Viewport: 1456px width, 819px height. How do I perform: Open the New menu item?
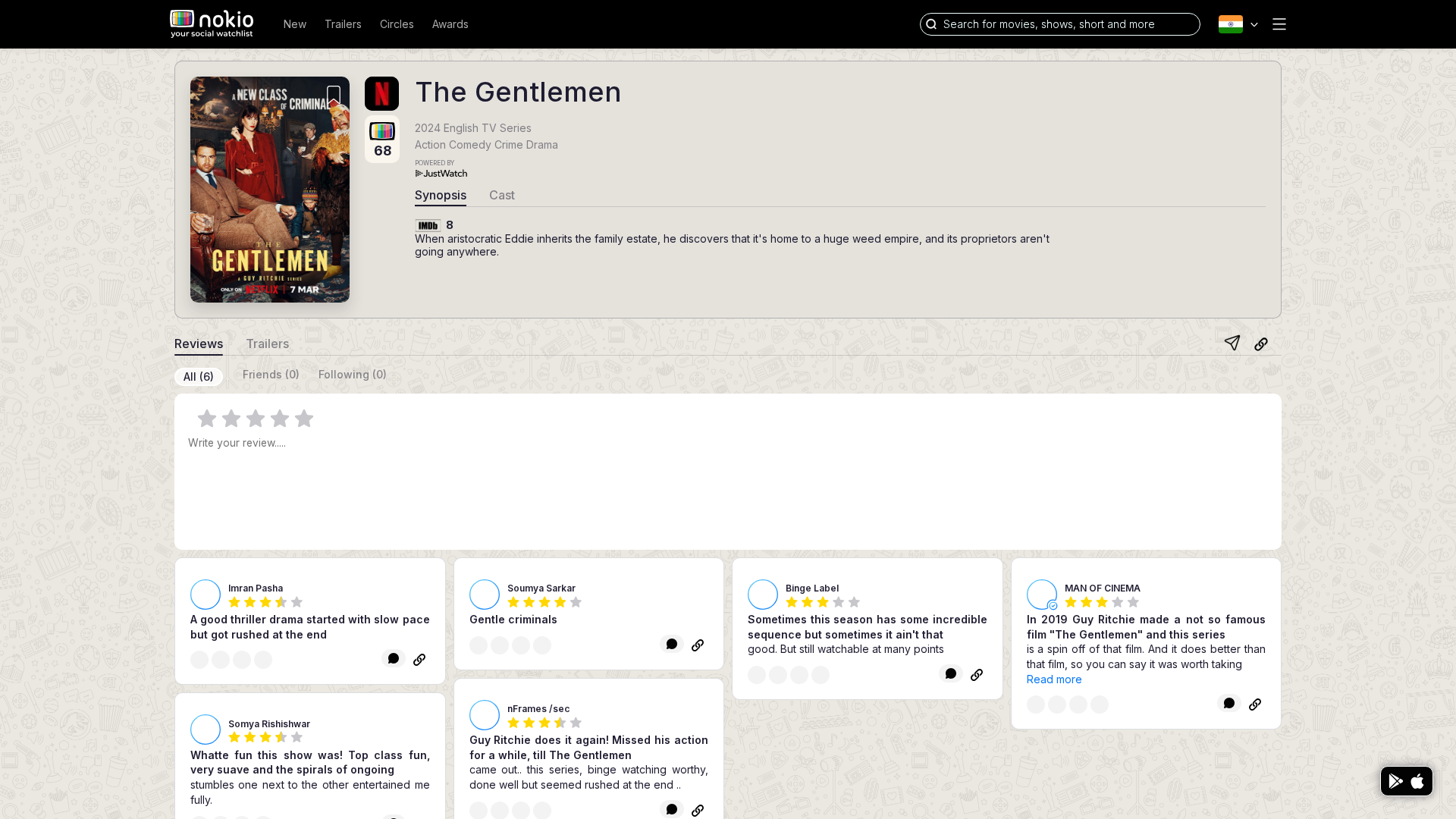[x=295, y=24]
